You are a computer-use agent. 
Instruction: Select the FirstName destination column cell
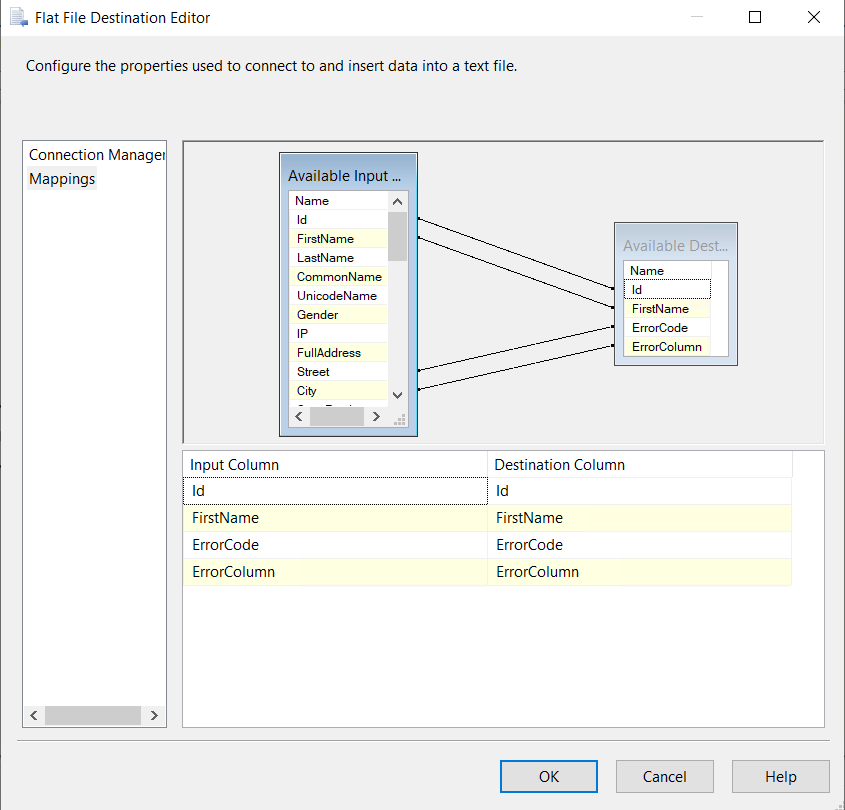[x=640, y=518]
